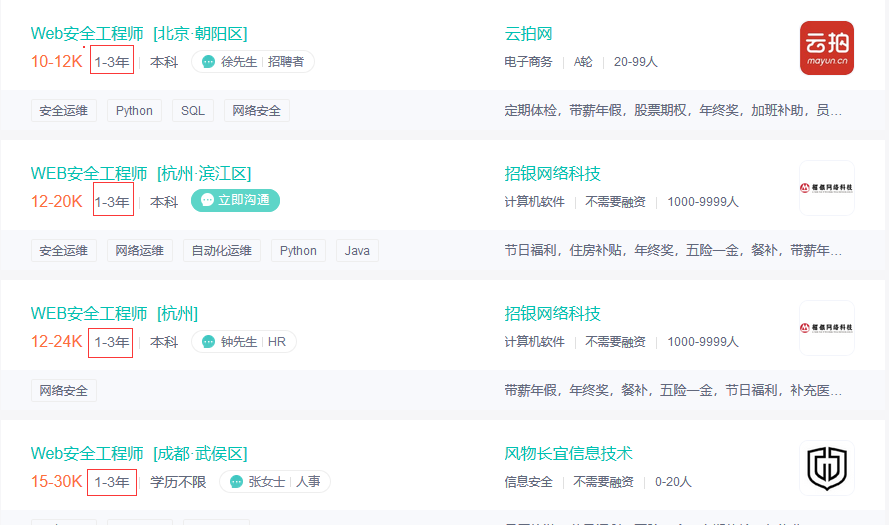Select the 网络运维 skill tag
The image size is (889, 525).
tap(140, 251)
